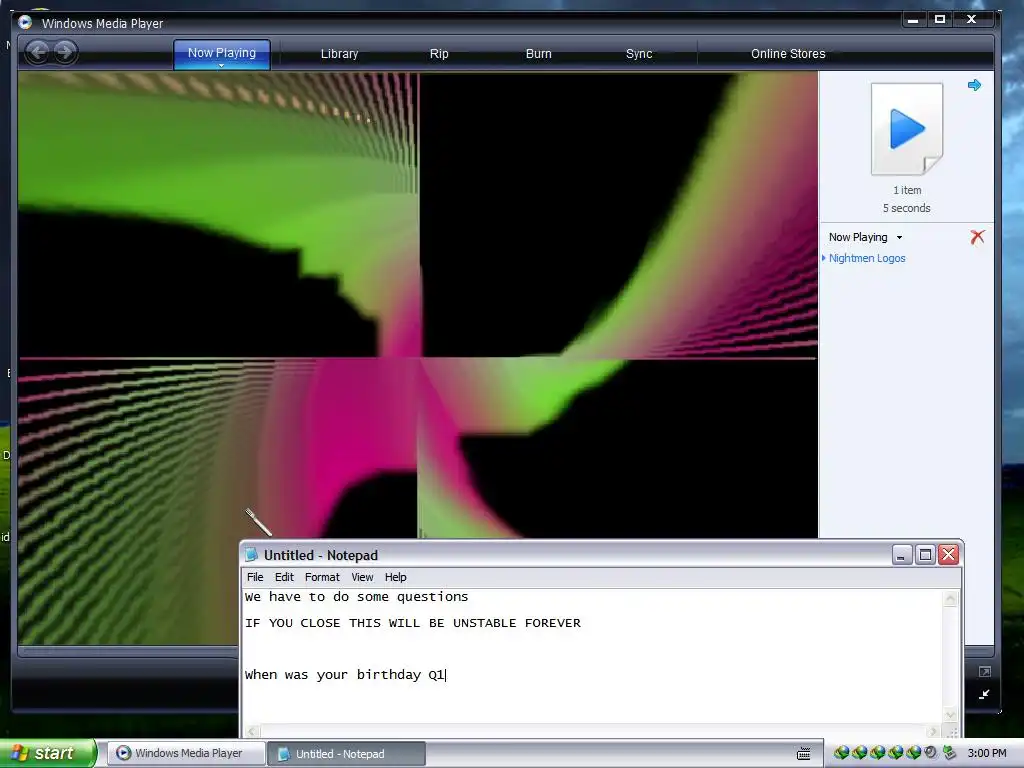This screenshot has width=1024, height=768.
Task: Open the Rip tab
Action: (x=439, y=54)
